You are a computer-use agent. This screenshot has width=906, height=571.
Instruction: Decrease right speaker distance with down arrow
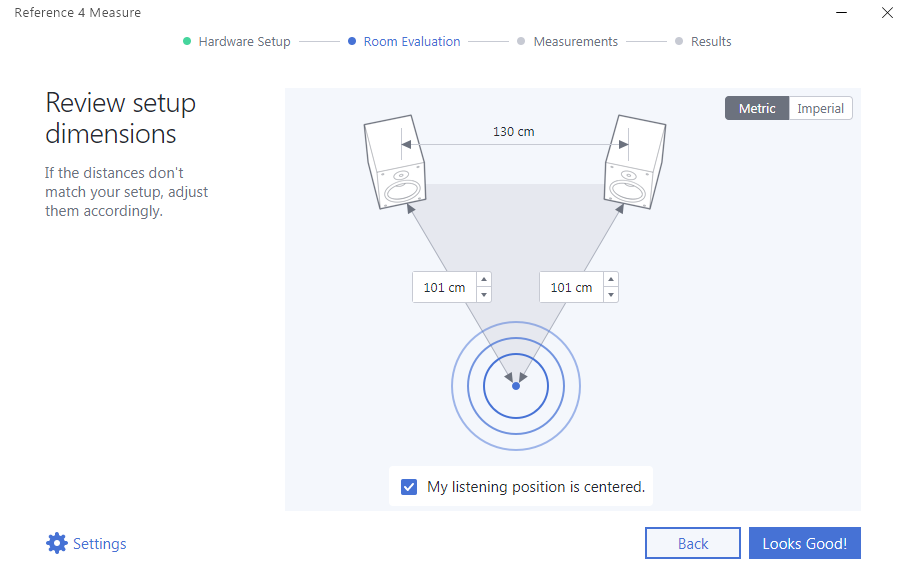(611, 294)
